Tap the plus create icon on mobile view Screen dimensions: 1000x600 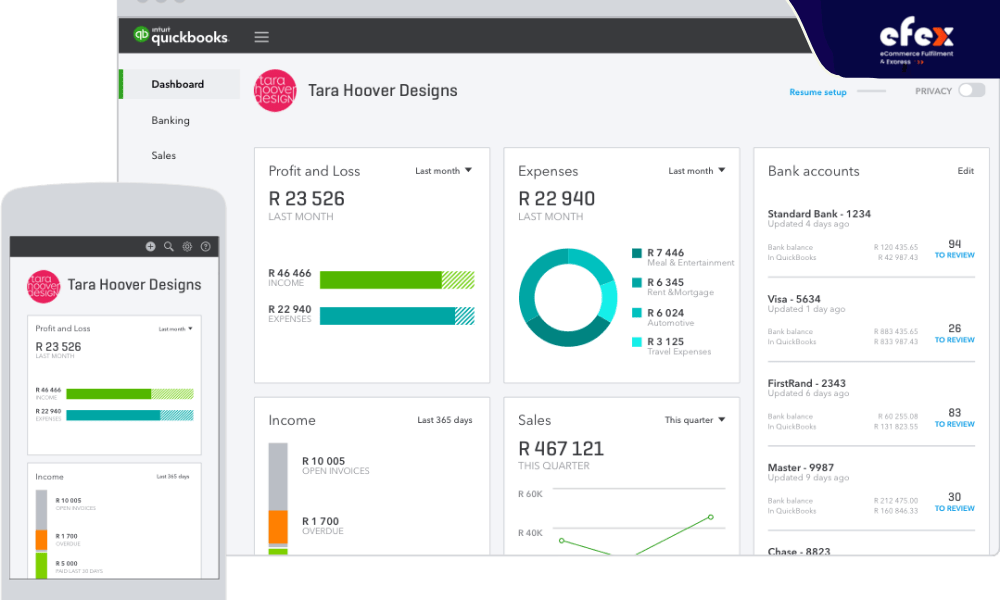tap(151, 246)
